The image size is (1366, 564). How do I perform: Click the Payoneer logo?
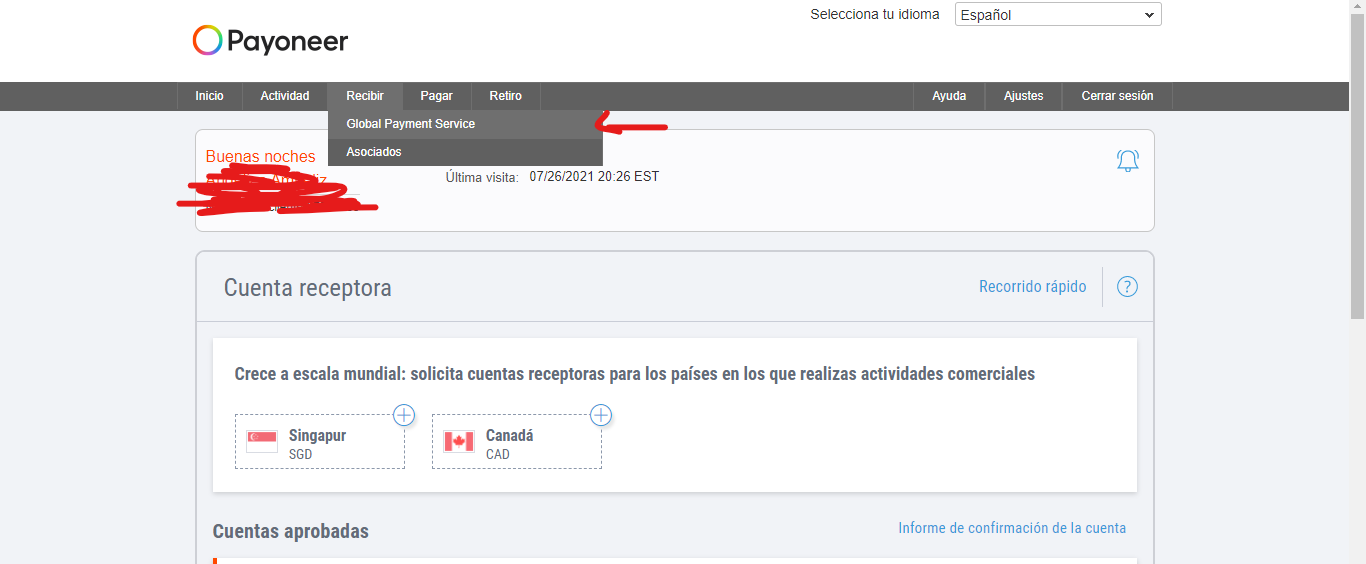click(x=270, y=41)
